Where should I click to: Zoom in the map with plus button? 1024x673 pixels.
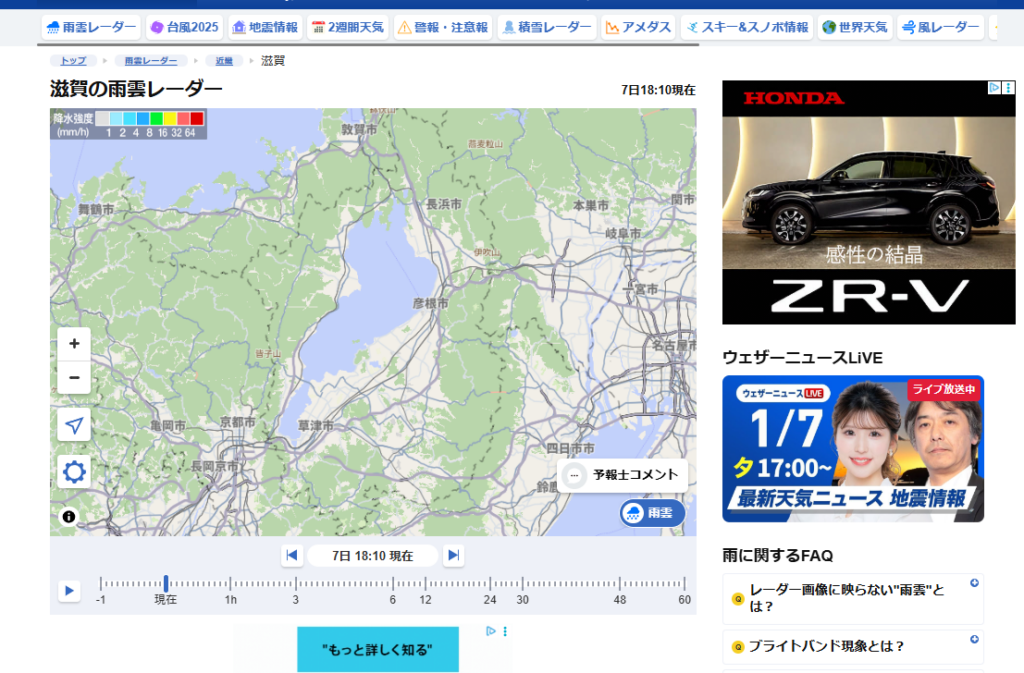coord(74,344)
